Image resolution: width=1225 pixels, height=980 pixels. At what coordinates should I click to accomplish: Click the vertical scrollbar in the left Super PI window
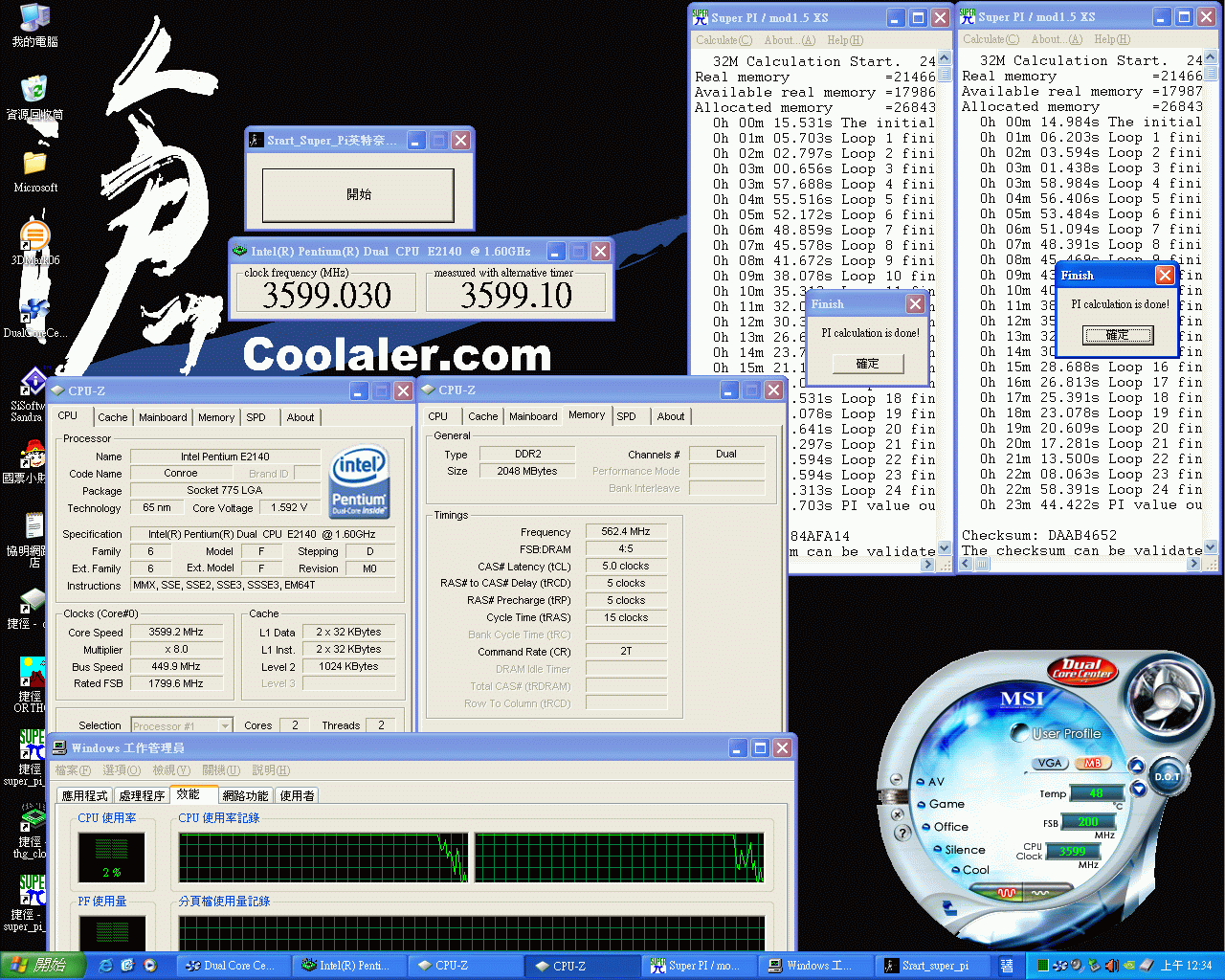click(x=945, y=304)
